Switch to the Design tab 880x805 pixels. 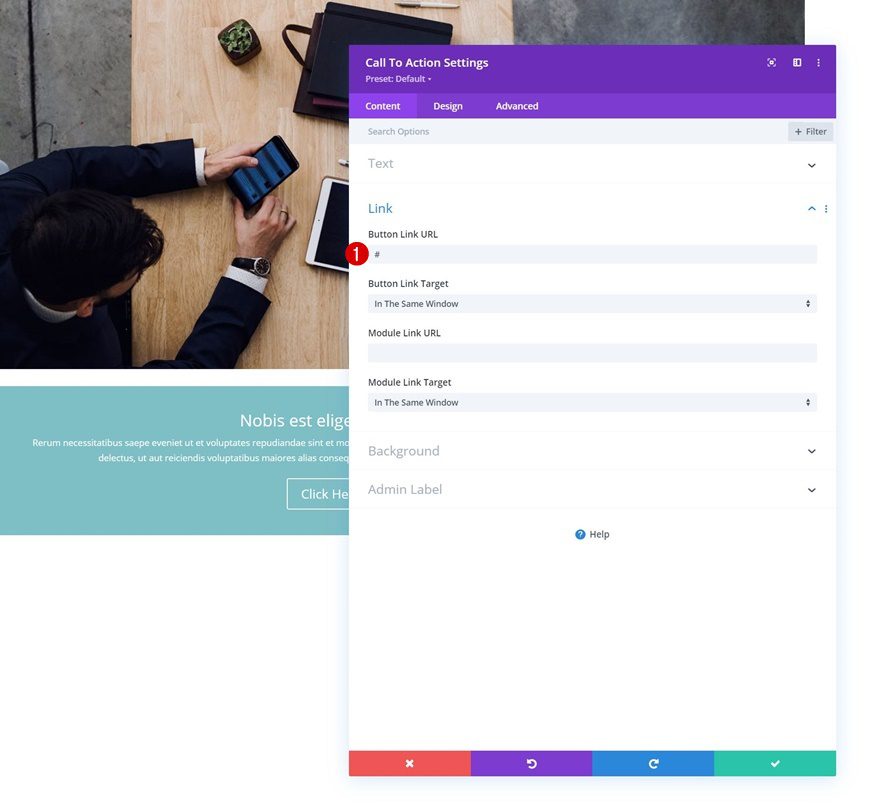click(447, 105)
